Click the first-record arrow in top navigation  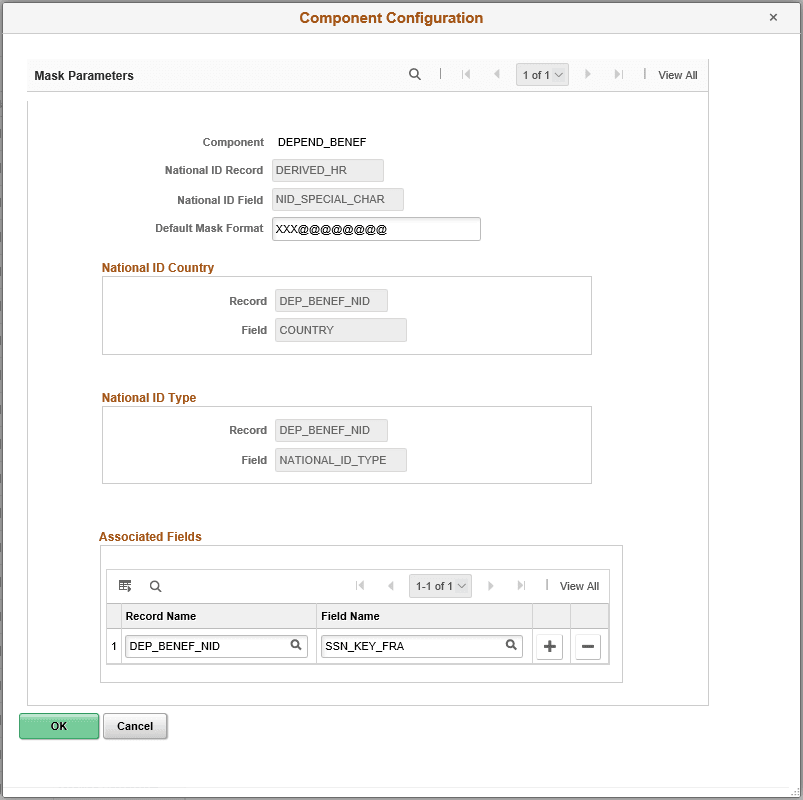[x=466, y=74]
